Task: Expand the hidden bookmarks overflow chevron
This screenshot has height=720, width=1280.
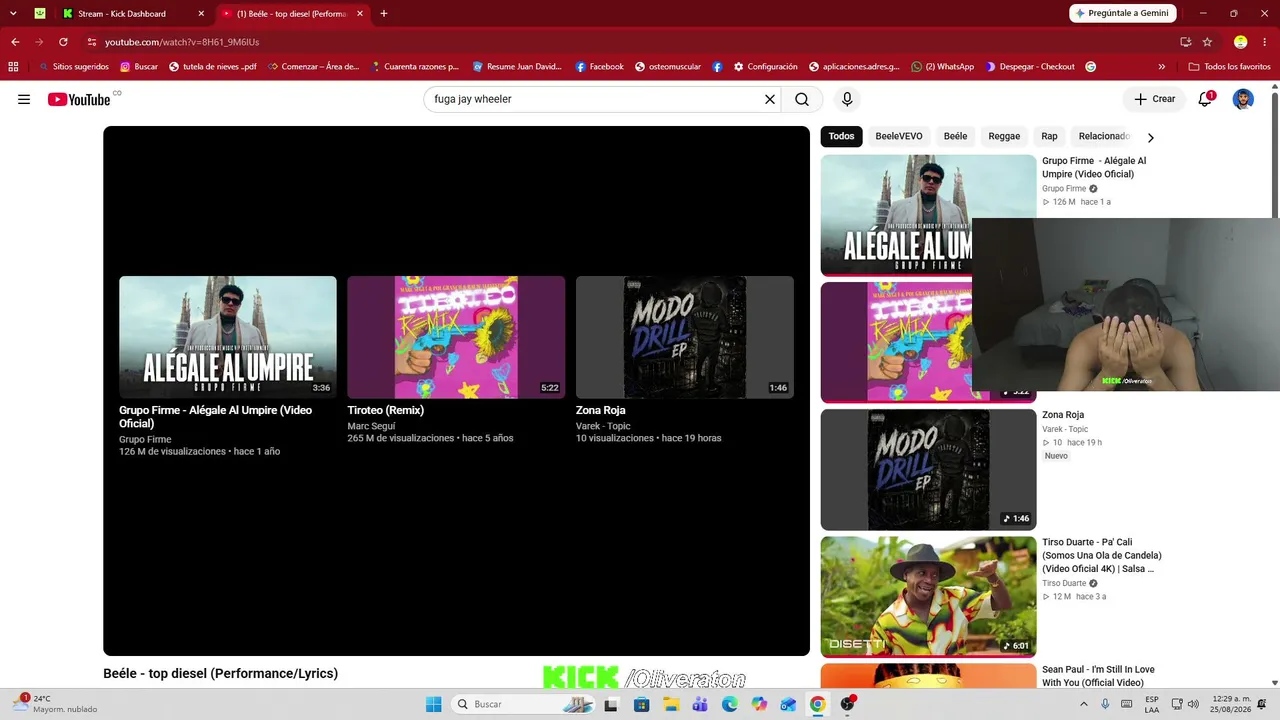Action: [1161, 67]
